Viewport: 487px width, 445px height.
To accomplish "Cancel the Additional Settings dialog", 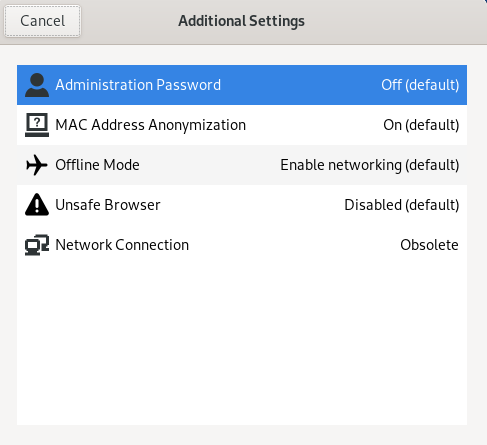I will 42,21.
